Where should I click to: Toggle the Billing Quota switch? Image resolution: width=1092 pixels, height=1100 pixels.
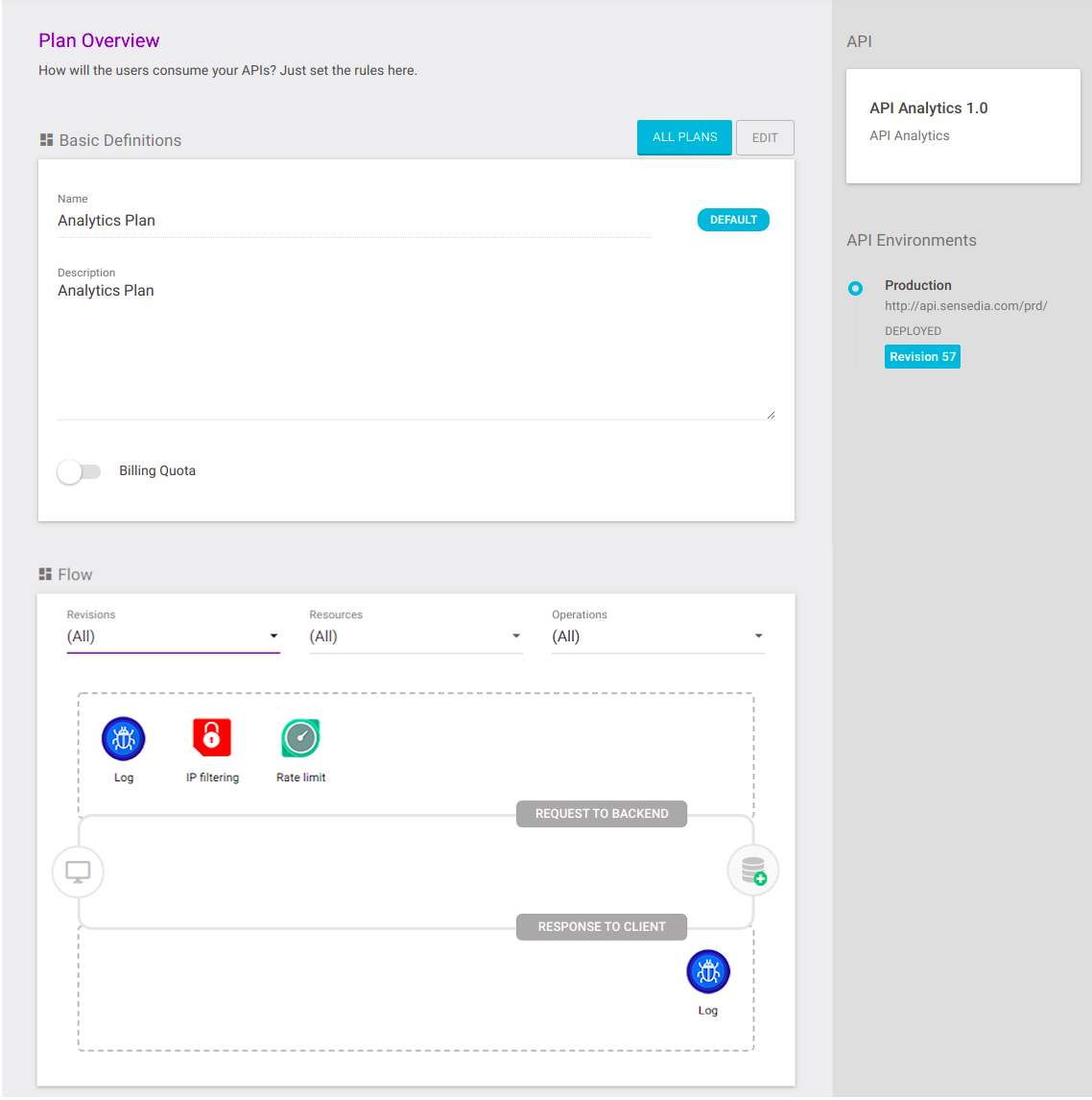click(x=80, y=471)
